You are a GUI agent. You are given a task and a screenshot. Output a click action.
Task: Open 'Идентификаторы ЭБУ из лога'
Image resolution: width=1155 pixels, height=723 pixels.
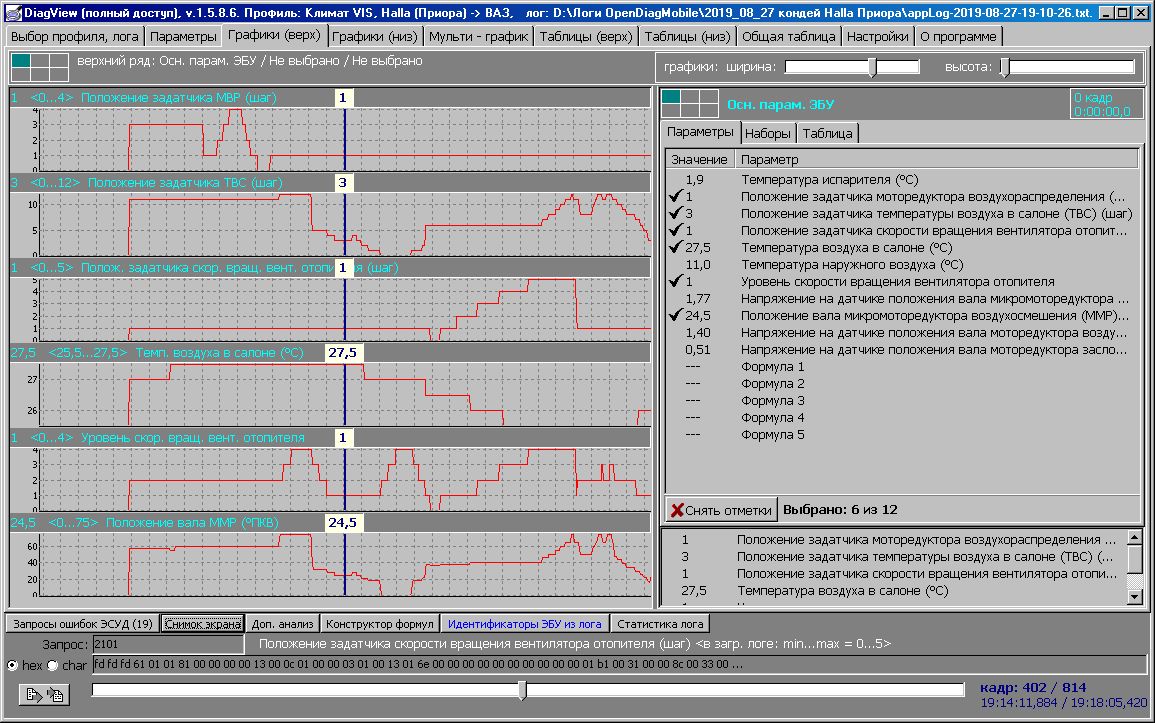click(524, 624)
